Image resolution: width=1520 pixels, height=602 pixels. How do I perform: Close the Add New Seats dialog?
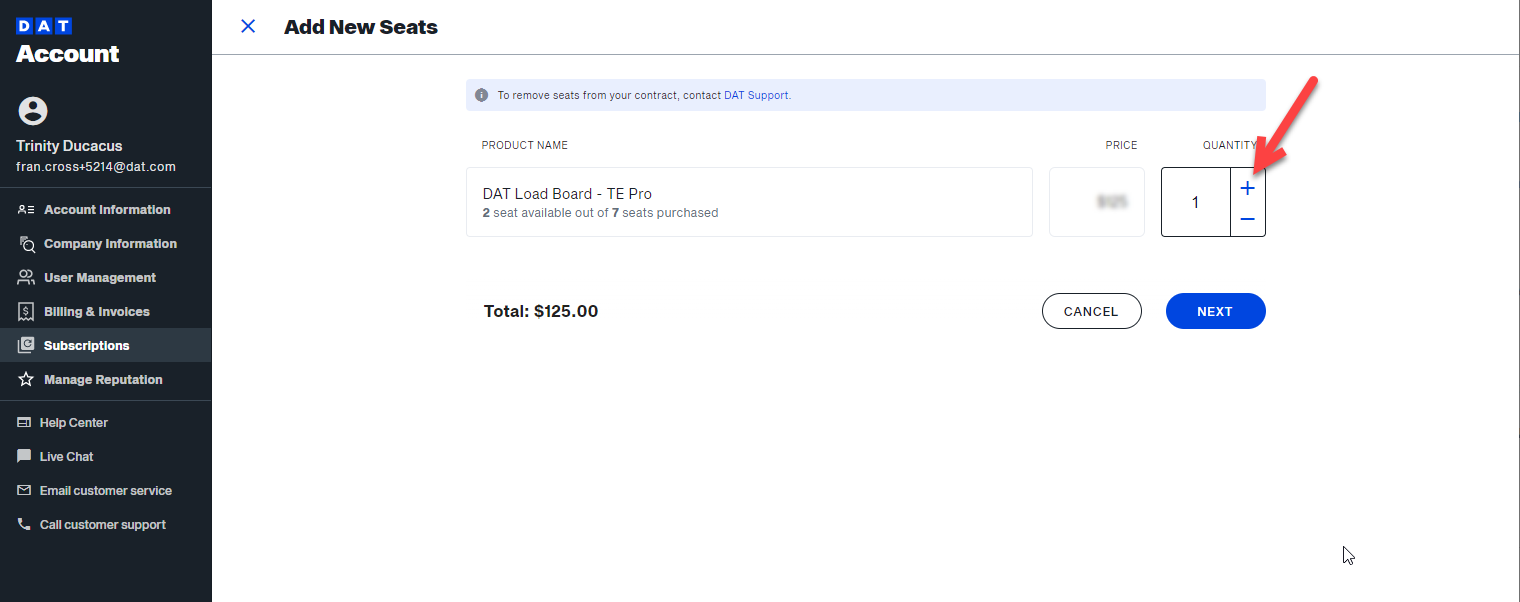click(248, 27)
